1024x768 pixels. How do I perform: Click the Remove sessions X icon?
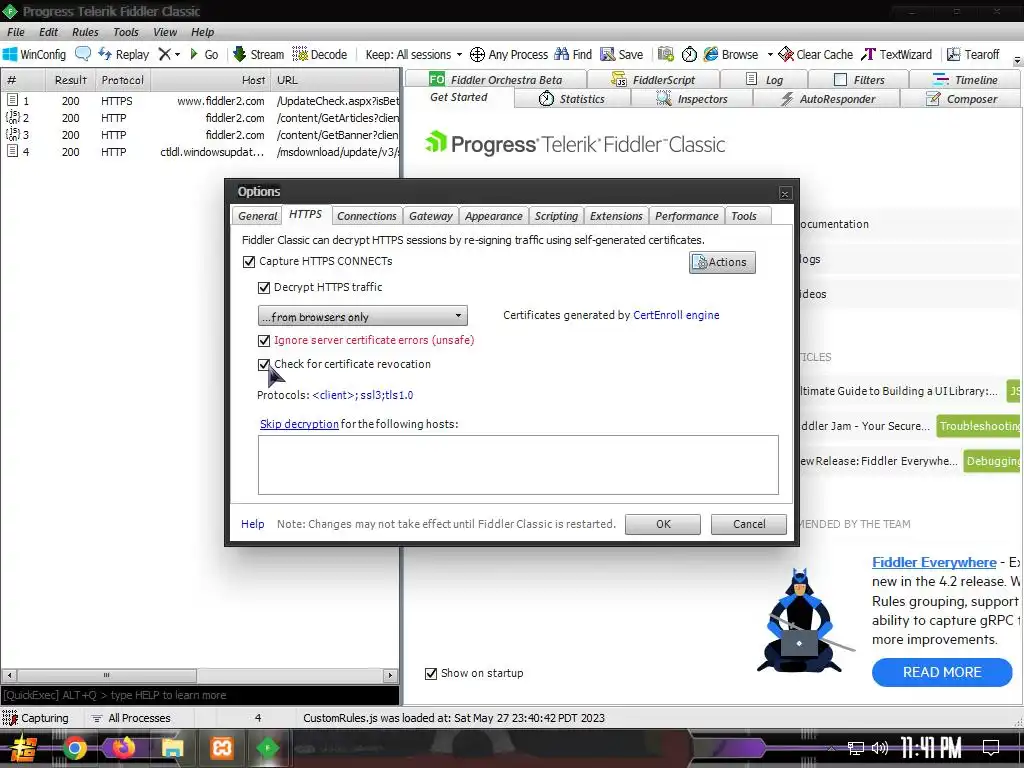165,54
